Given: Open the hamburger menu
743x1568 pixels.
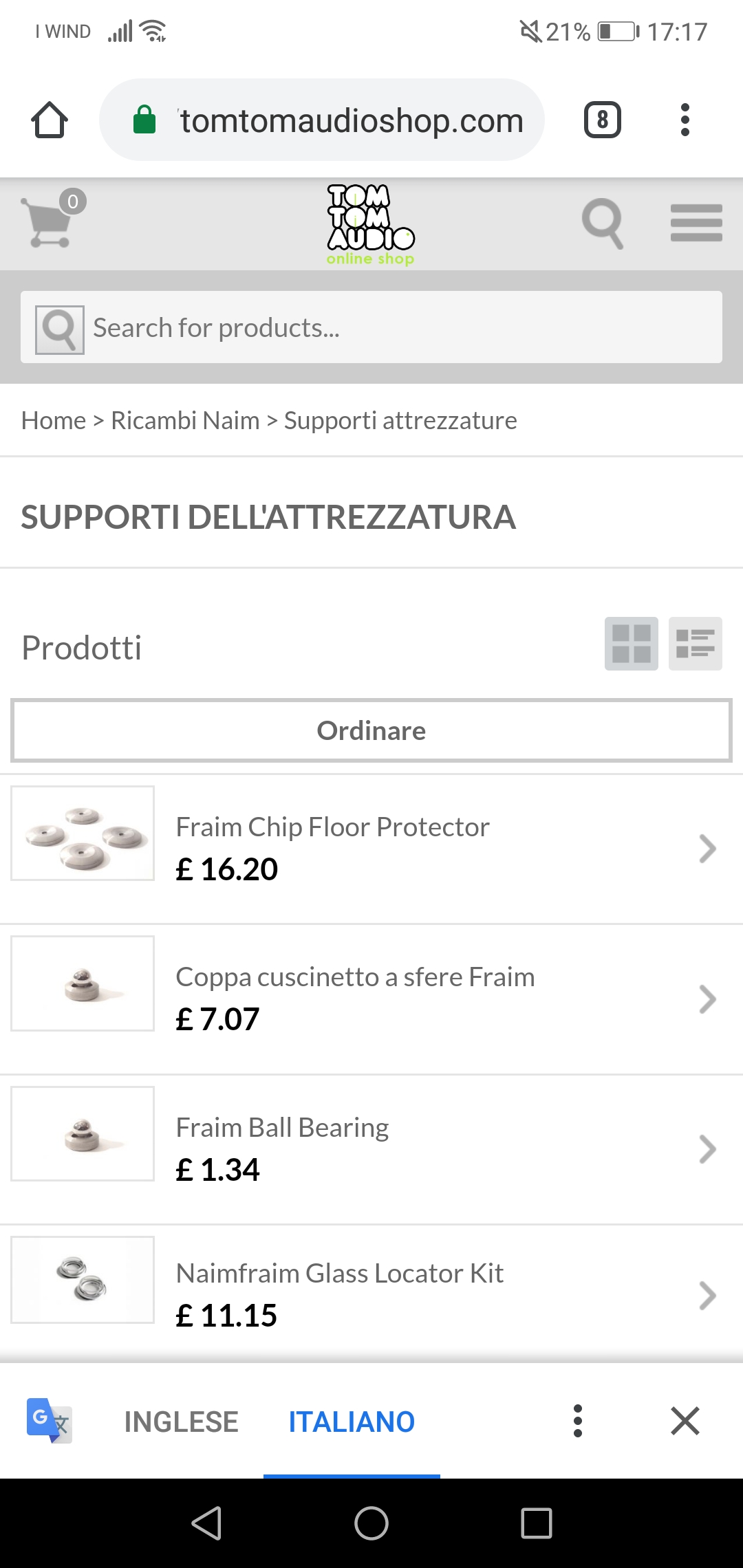Looking at the screenshot, I should pos(696,223).
